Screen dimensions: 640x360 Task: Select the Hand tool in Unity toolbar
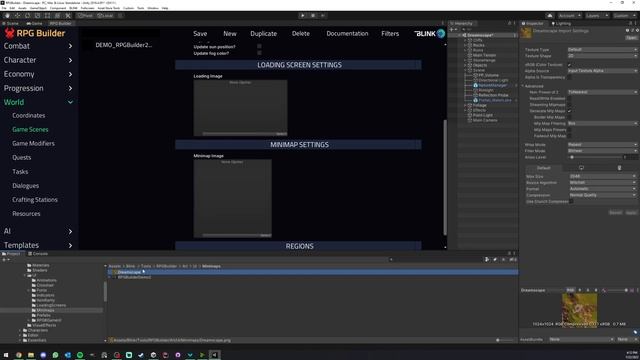pyautogui.click(x=7, y=16)
